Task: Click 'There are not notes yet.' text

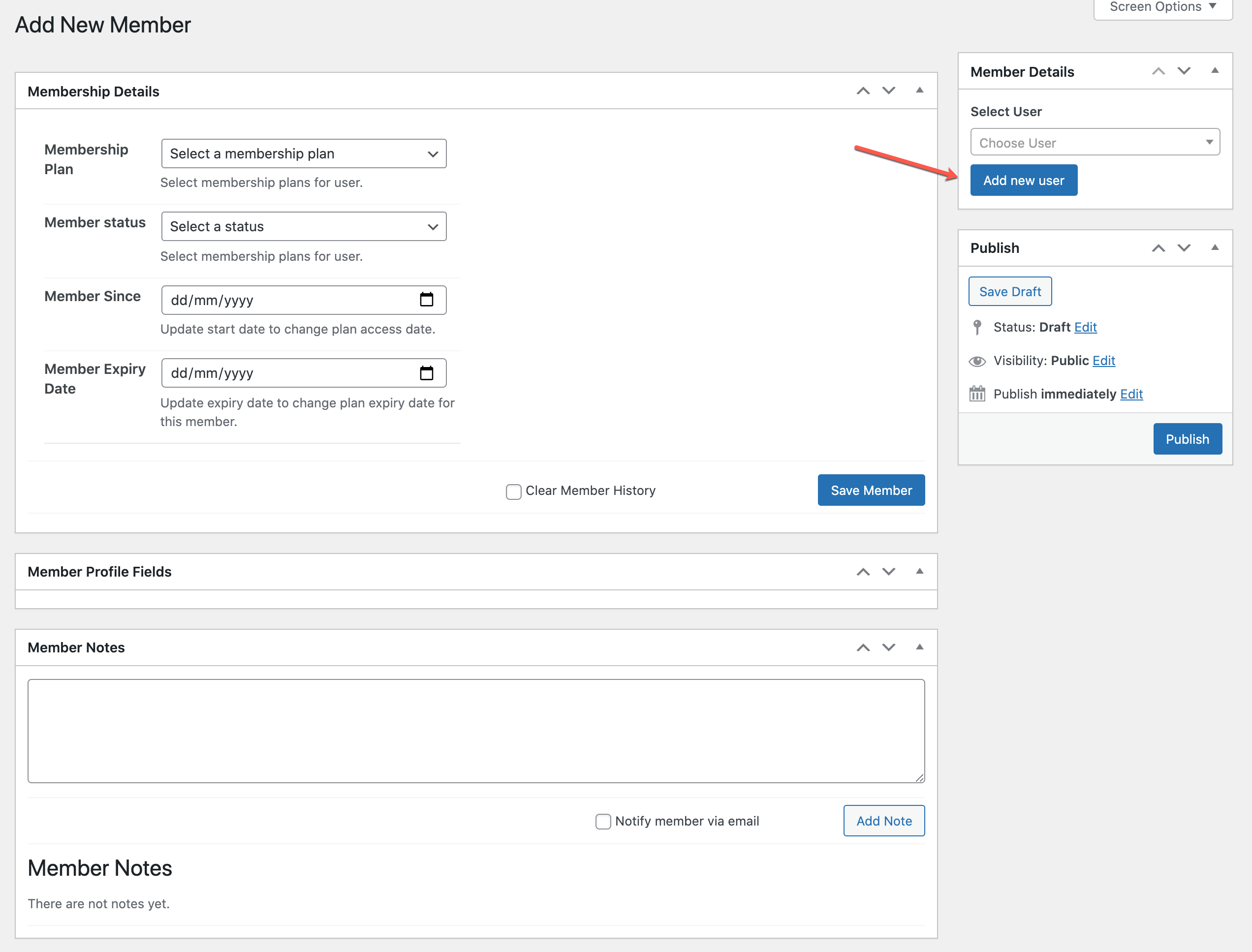Action: click(x=98, y=903)
